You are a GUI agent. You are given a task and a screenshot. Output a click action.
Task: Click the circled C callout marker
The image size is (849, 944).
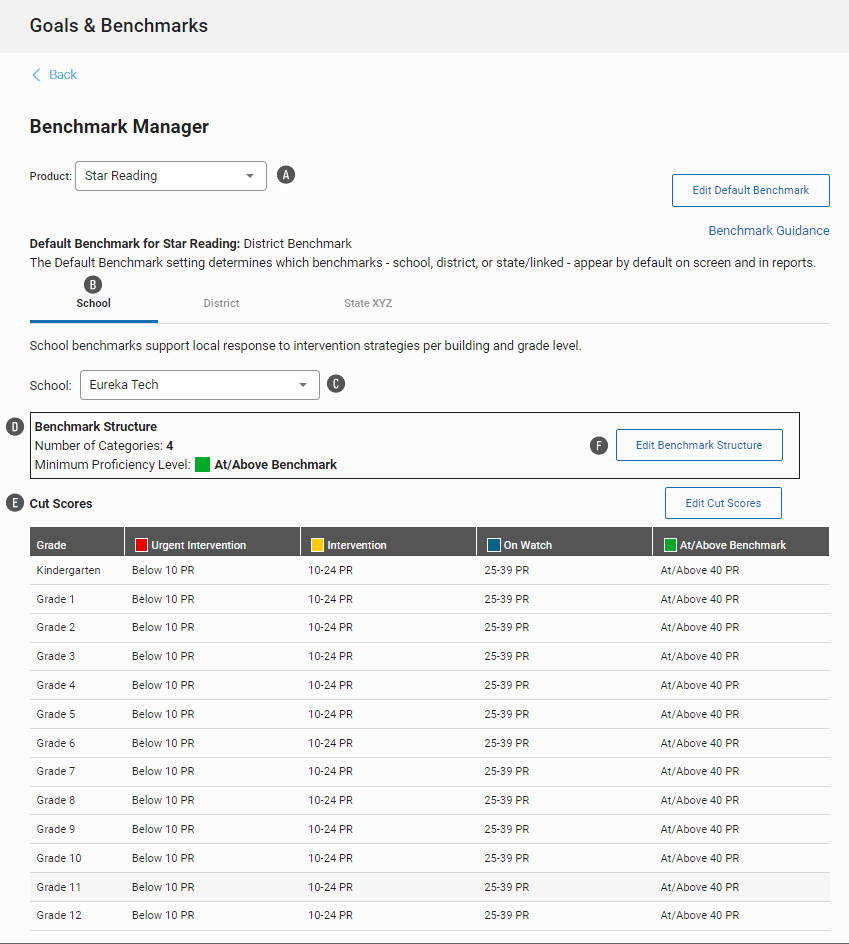336,384
